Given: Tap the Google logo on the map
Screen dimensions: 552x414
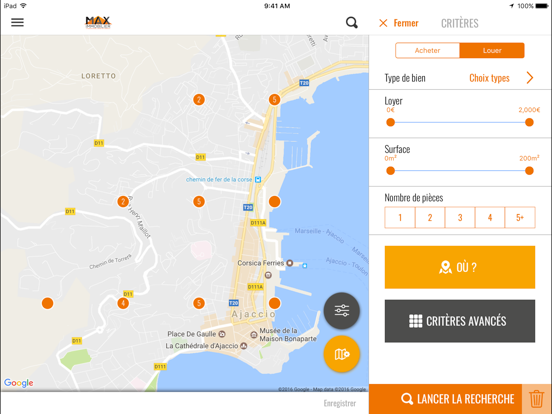Looking at the screenshot, I should coord(19,383).
